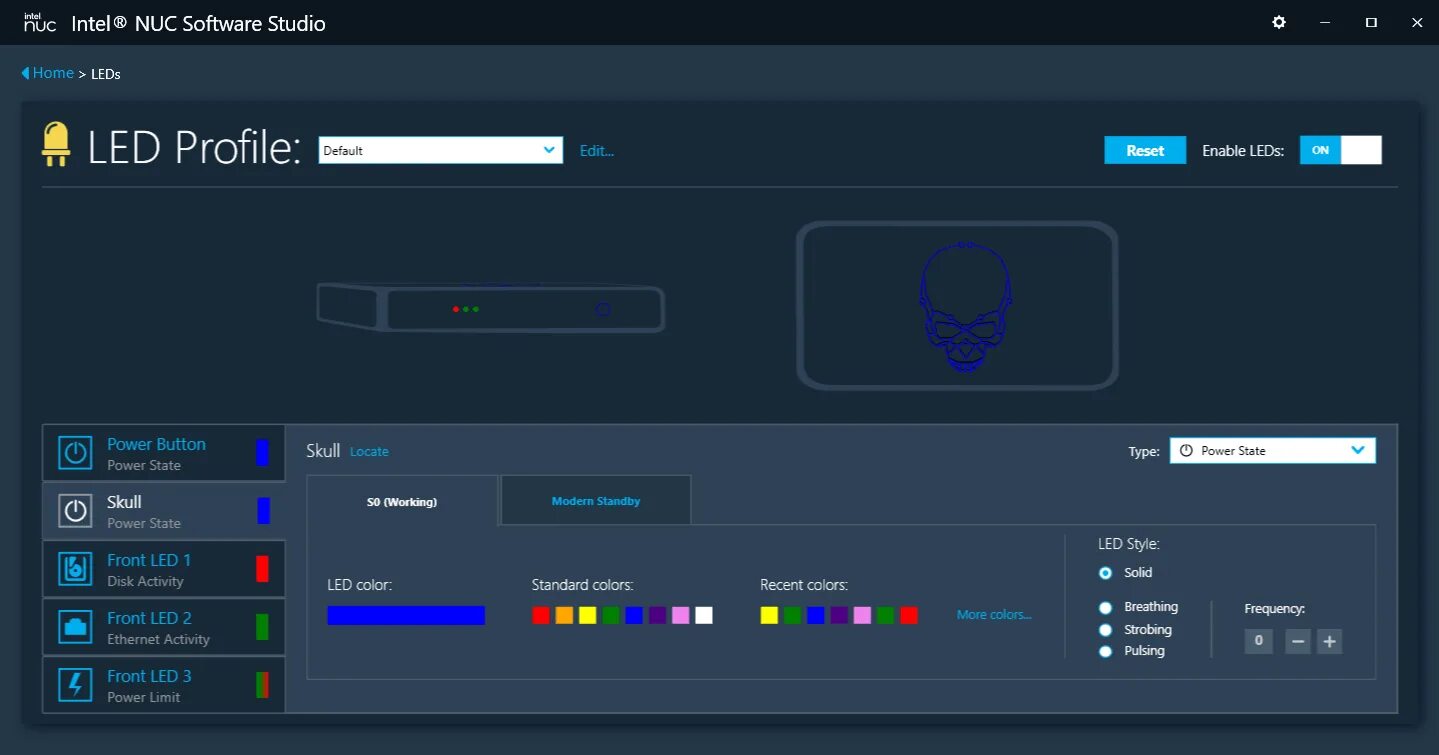The height and width of the screenshot is (755, 1439).
Task: Select the Pulsing LED style
Action: 1105,651
